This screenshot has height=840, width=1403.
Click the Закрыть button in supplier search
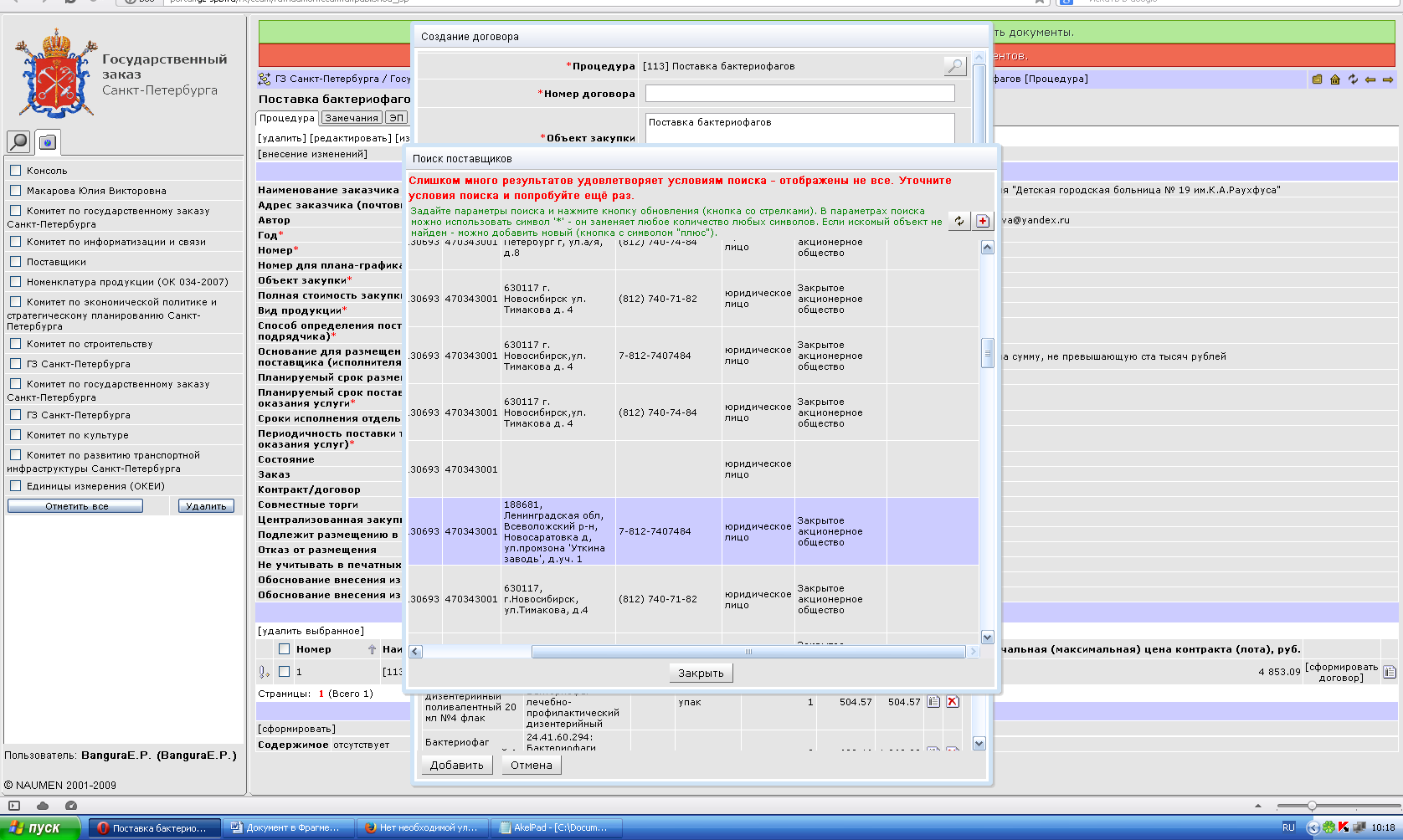(701, 673)
